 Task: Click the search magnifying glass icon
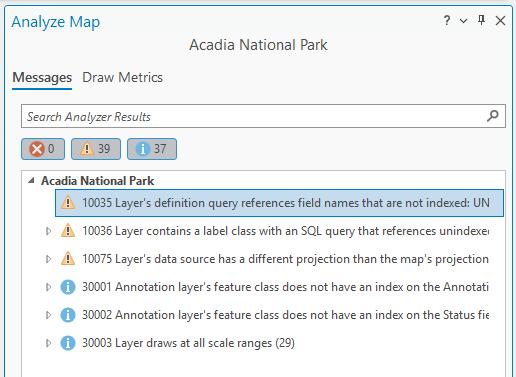[x=493, y=116]
